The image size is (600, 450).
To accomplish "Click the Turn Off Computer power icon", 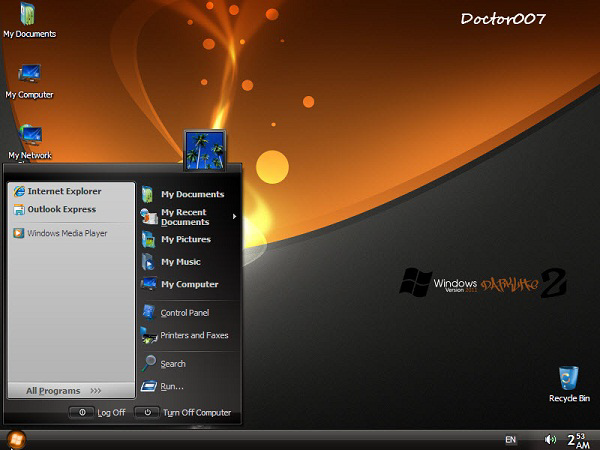I will tap(147, 412).
